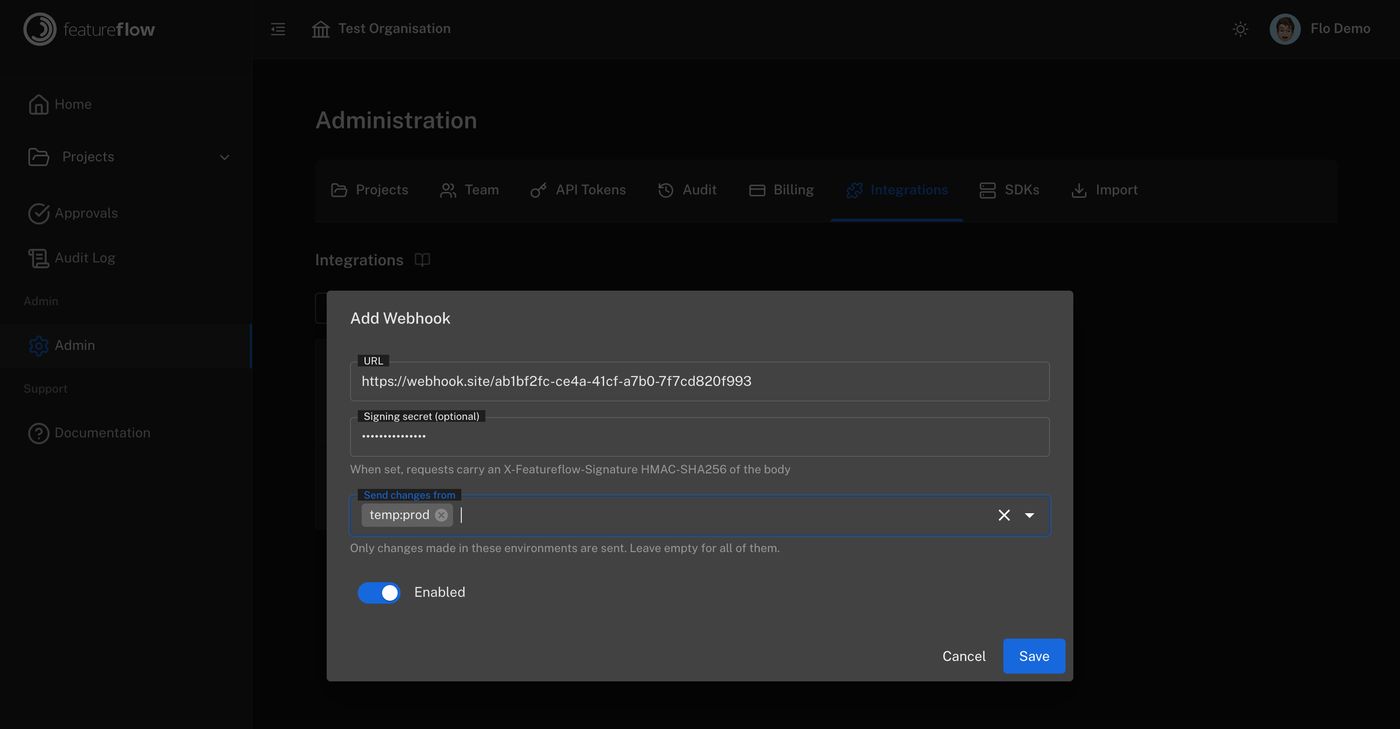Click the Add Webhook dialog title
The width and height of the screenshot is (1400, 729).
(400, 318)
